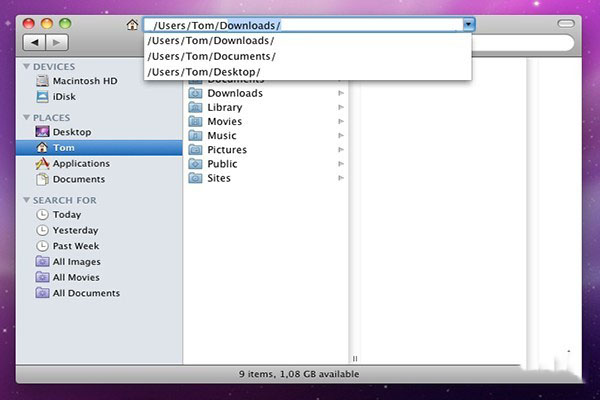This screenshot has height=400, width=600.
Task: Select the Library folder icon
Action: pos(195,107)
